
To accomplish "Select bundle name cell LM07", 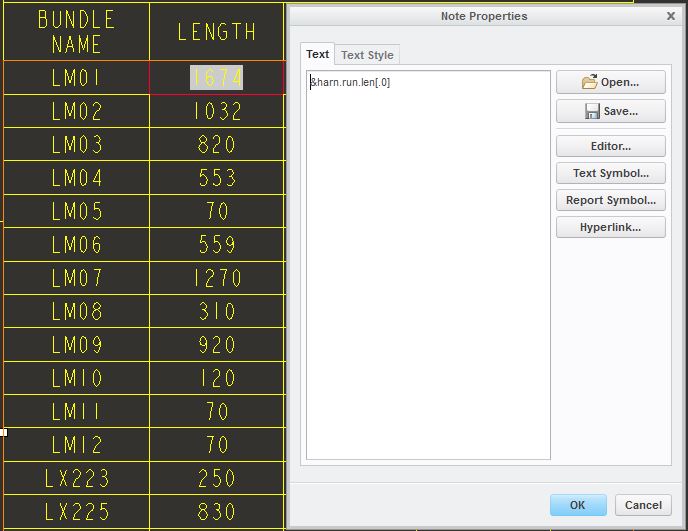I will (76, 278).
